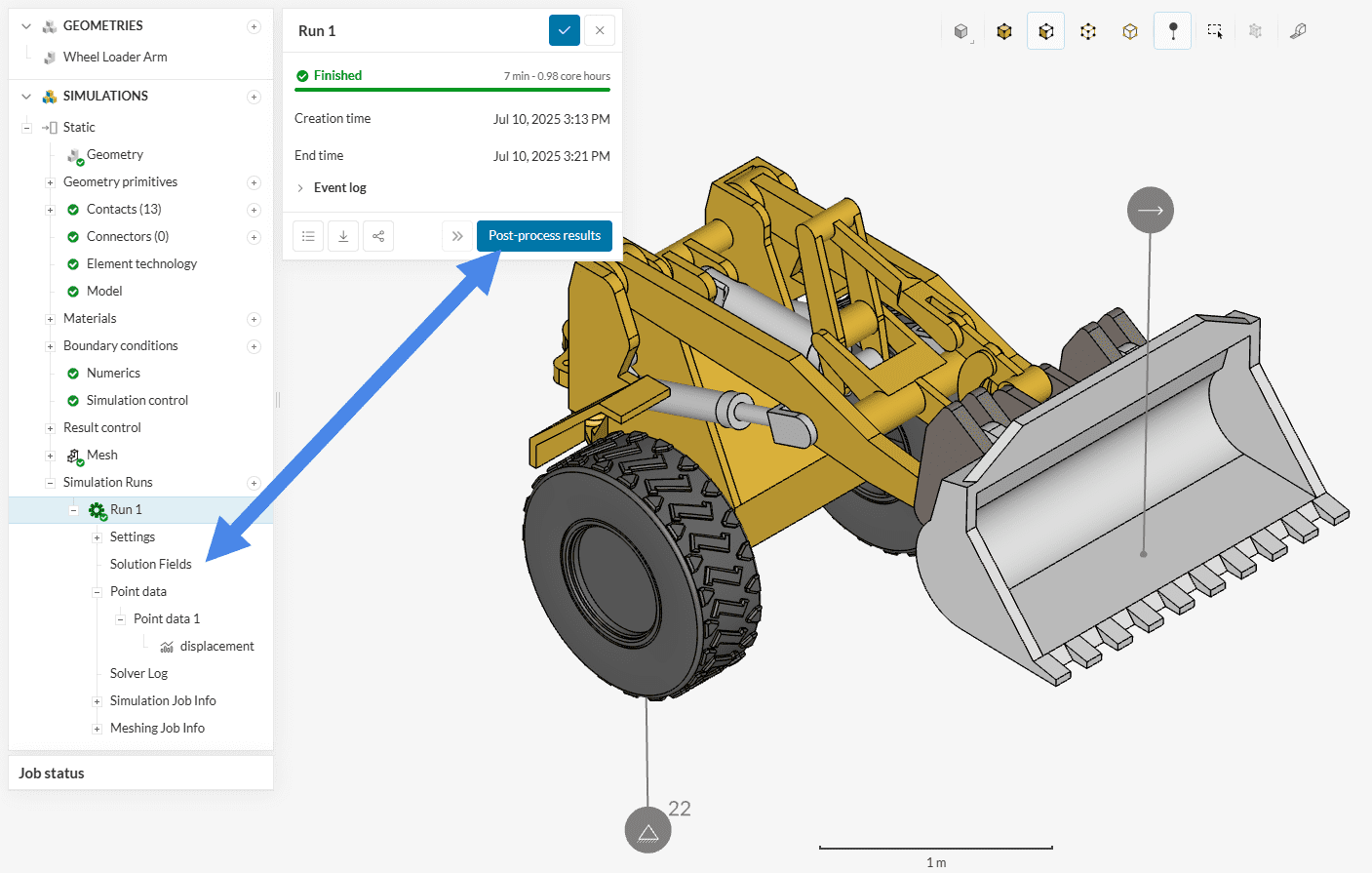Toggle face selection mode in viewer toolbar
The image size is (1372, 873).
(1046, 31)
